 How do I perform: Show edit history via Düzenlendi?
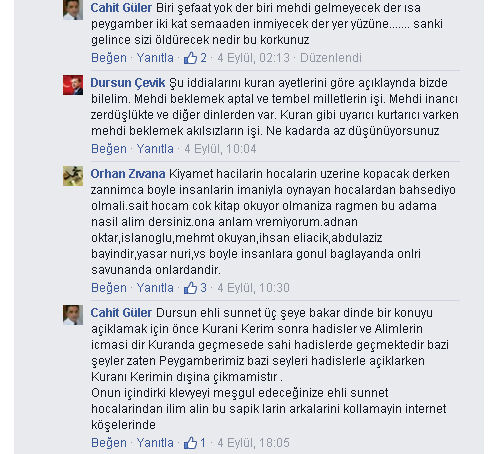(x=331, y=58)
